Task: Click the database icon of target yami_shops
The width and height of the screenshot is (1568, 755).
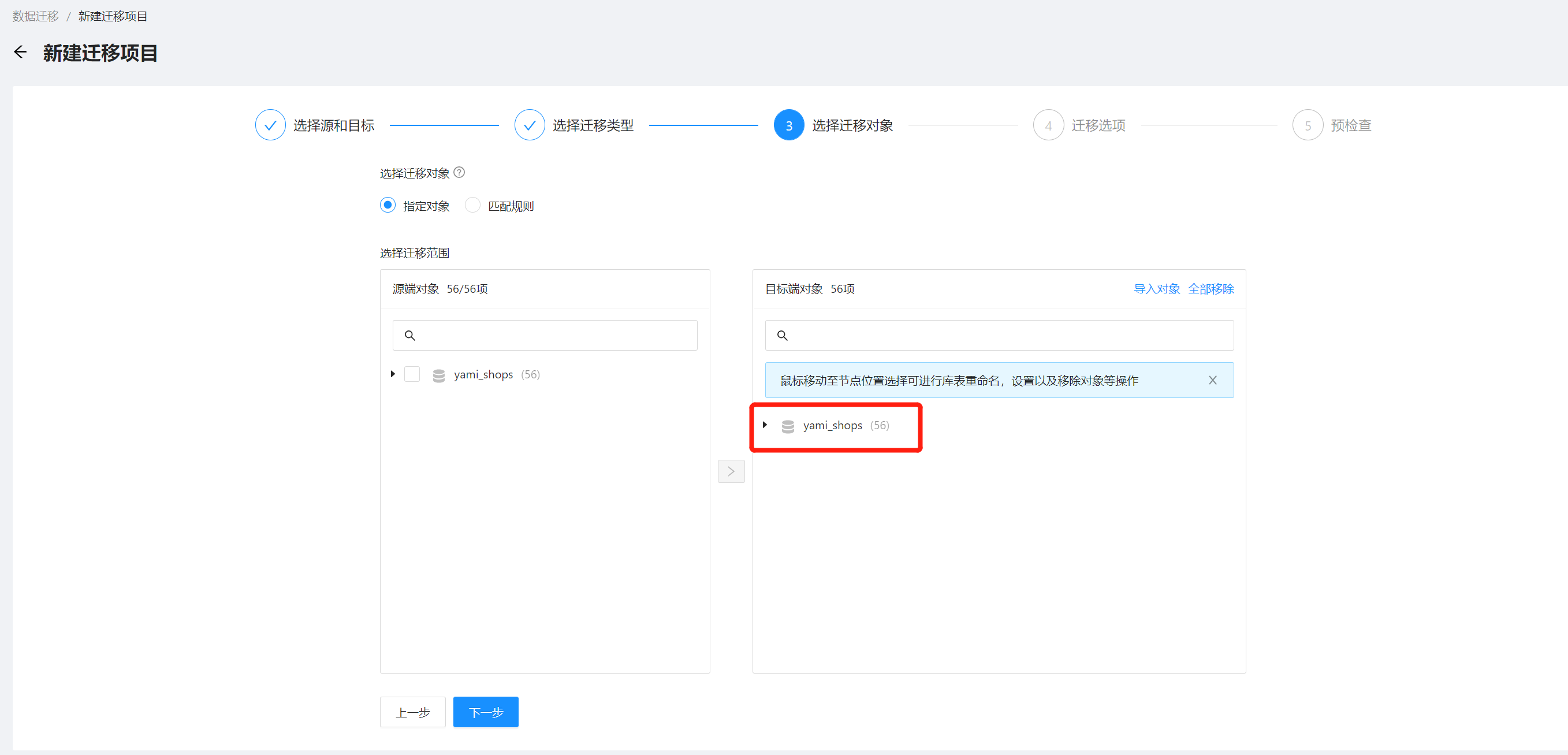Action: pyautogui.click(x=787, y=426)
